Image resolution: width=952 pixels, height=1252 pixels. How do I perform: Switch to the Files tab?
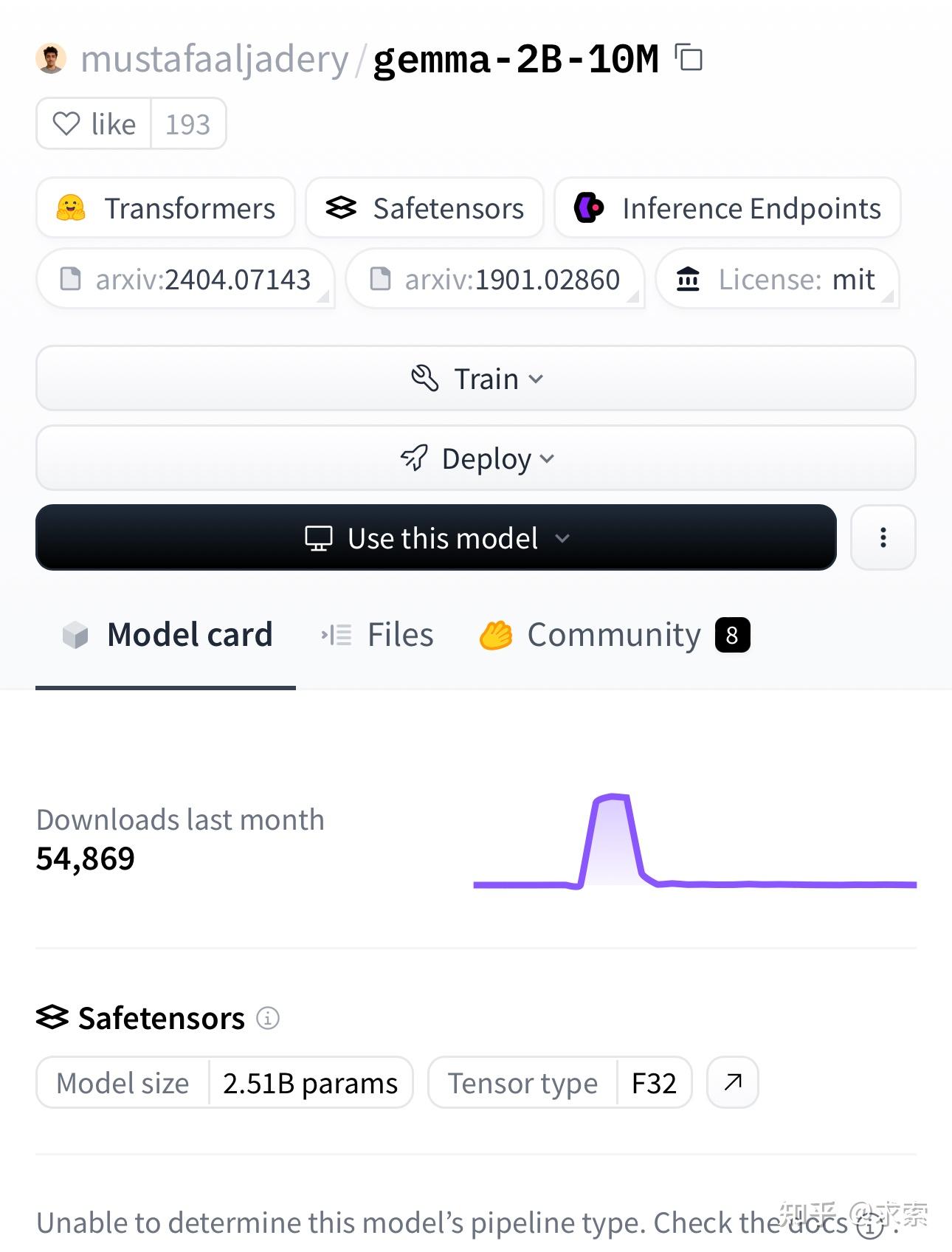point(378,635)
